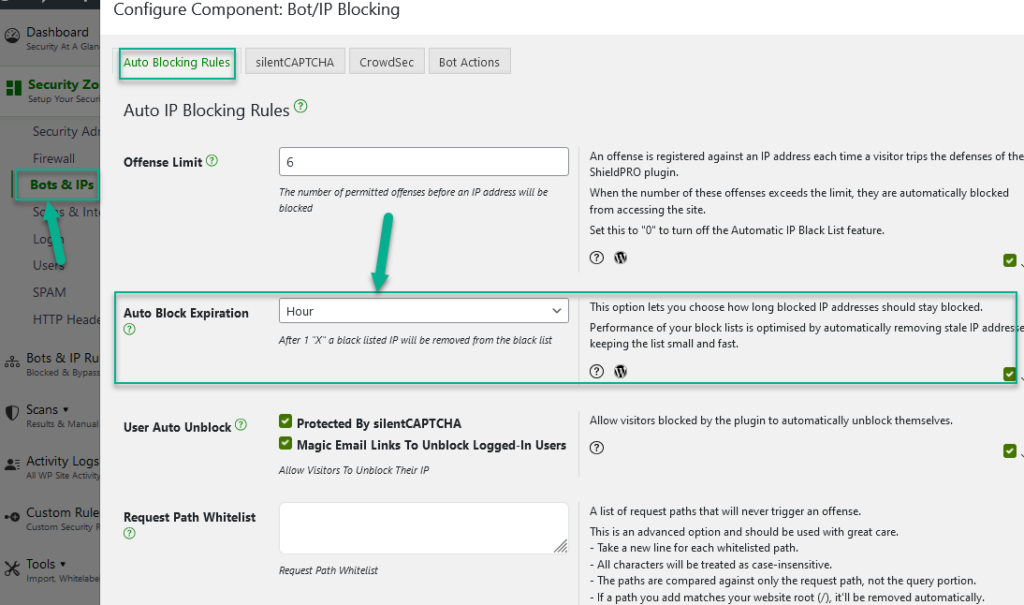1024x605 pixels.
Task: Switch to the silentCAPTCHA tab
Action: click(294, 60)
